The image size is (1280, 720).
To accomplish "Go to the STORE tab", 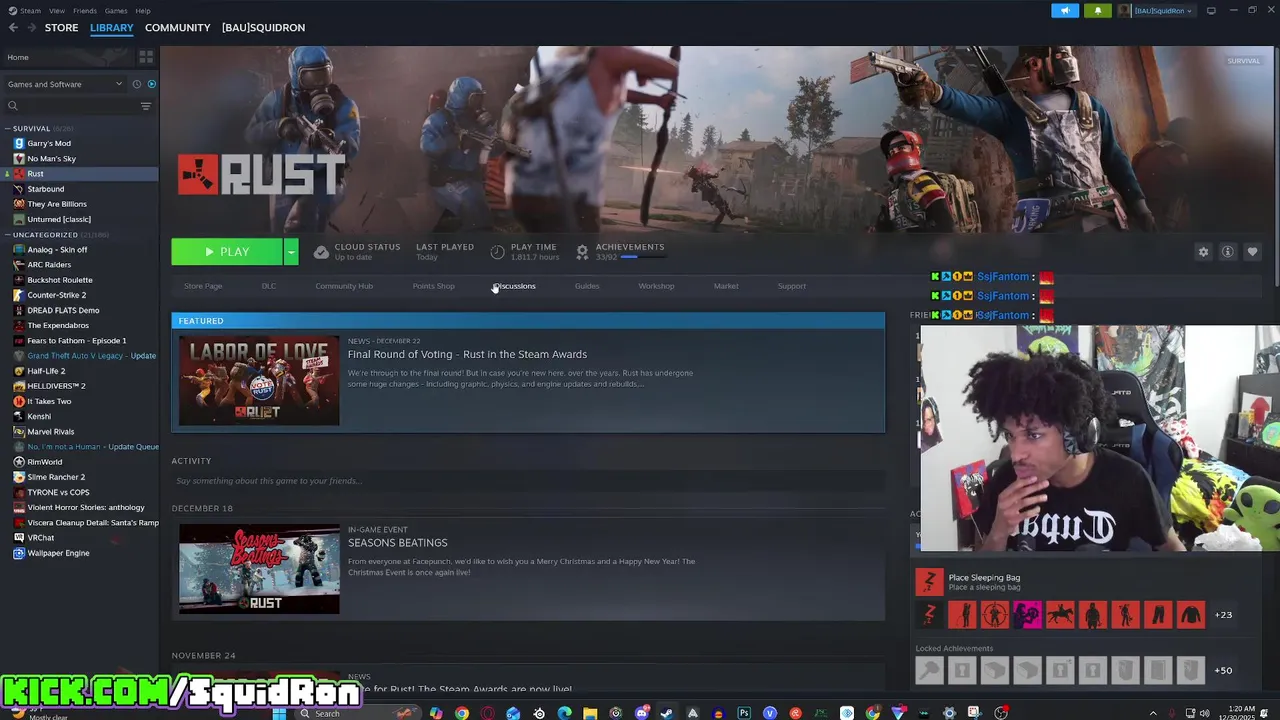I will tap(61, 27).
